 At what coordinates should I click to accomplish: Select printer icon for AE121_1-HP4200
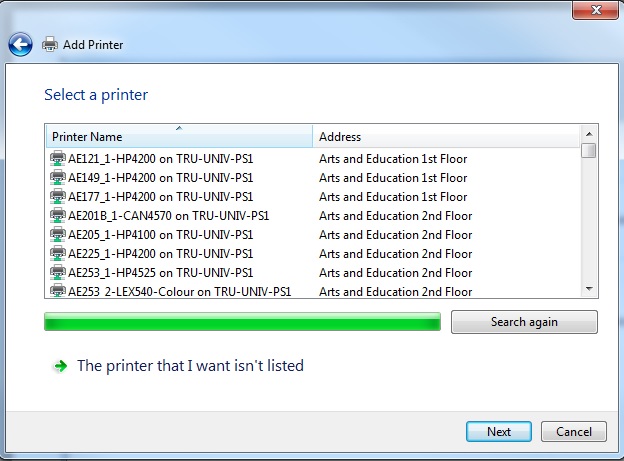click(58, 158)
